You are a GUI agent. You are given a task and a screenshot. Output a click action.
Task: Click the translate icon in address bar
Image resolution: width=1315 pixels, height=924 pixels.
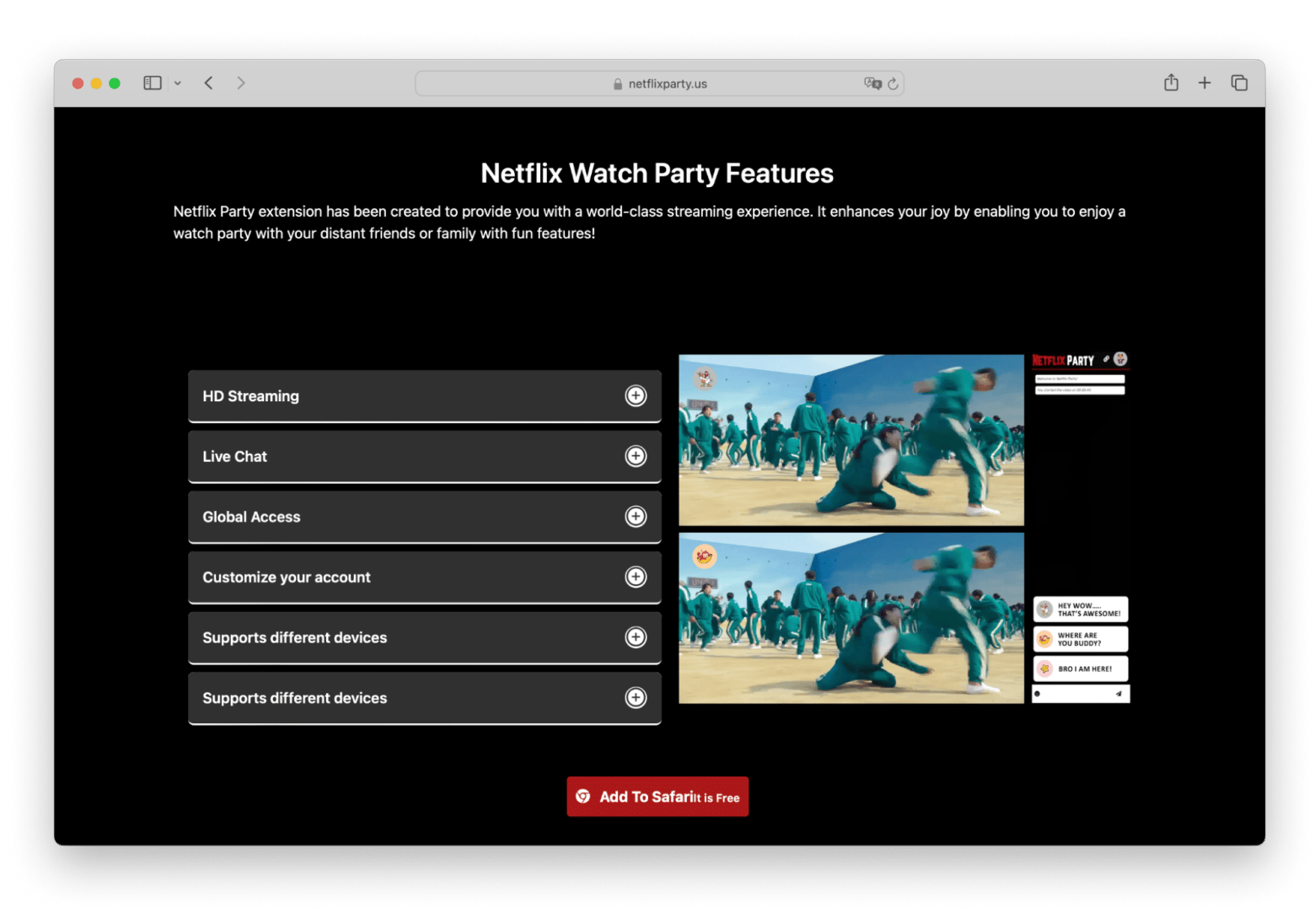point(872,83)
